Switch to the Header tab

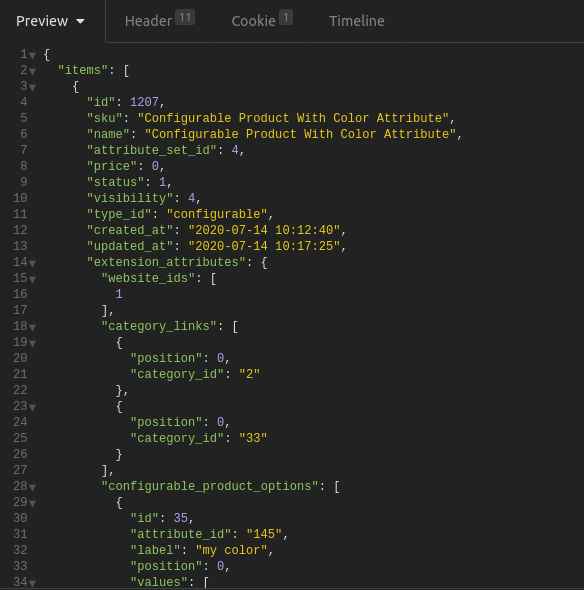[x=159, y=21]
